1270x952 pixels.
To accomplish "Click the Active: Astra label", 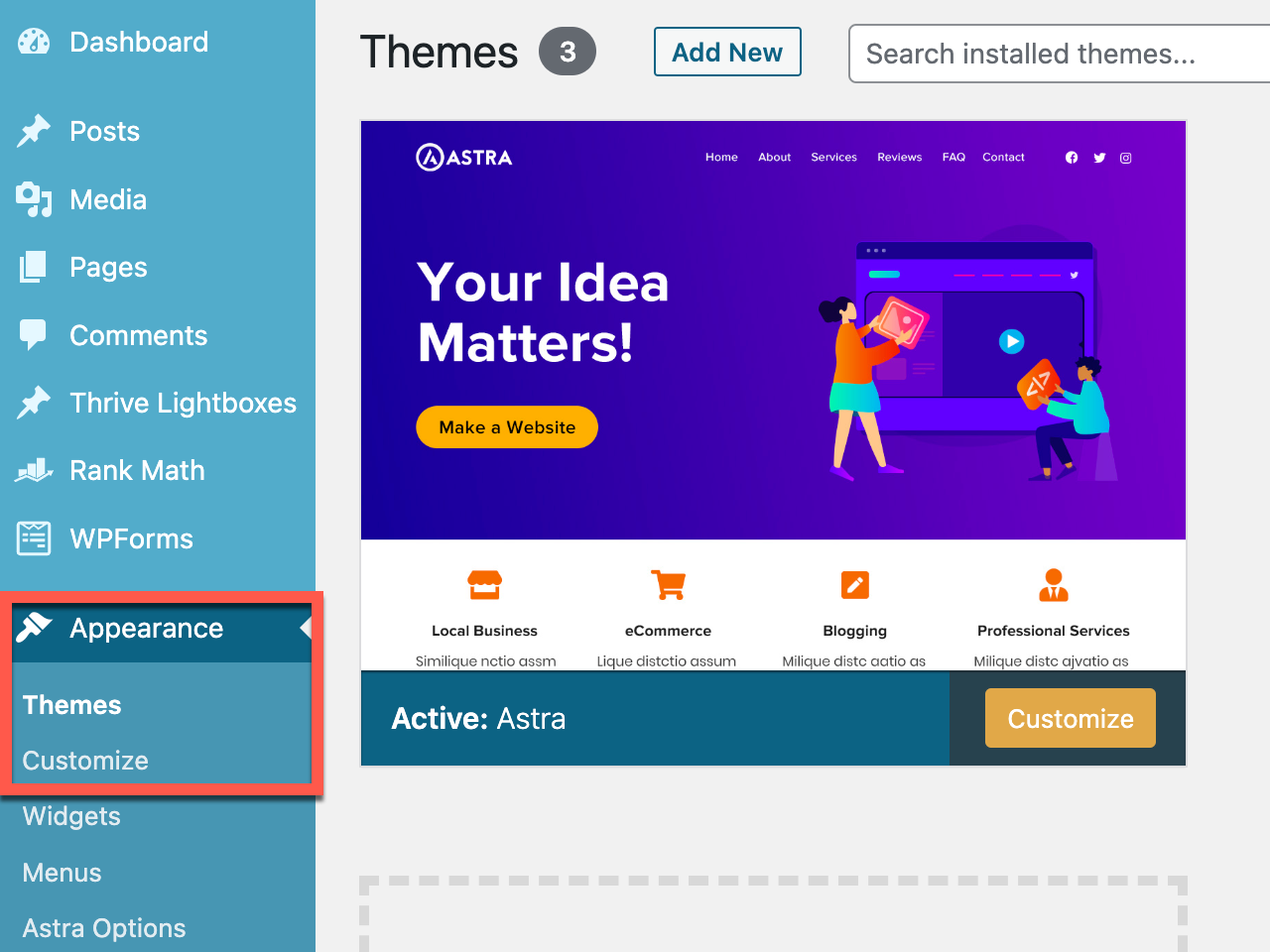I will coord(478,718).
